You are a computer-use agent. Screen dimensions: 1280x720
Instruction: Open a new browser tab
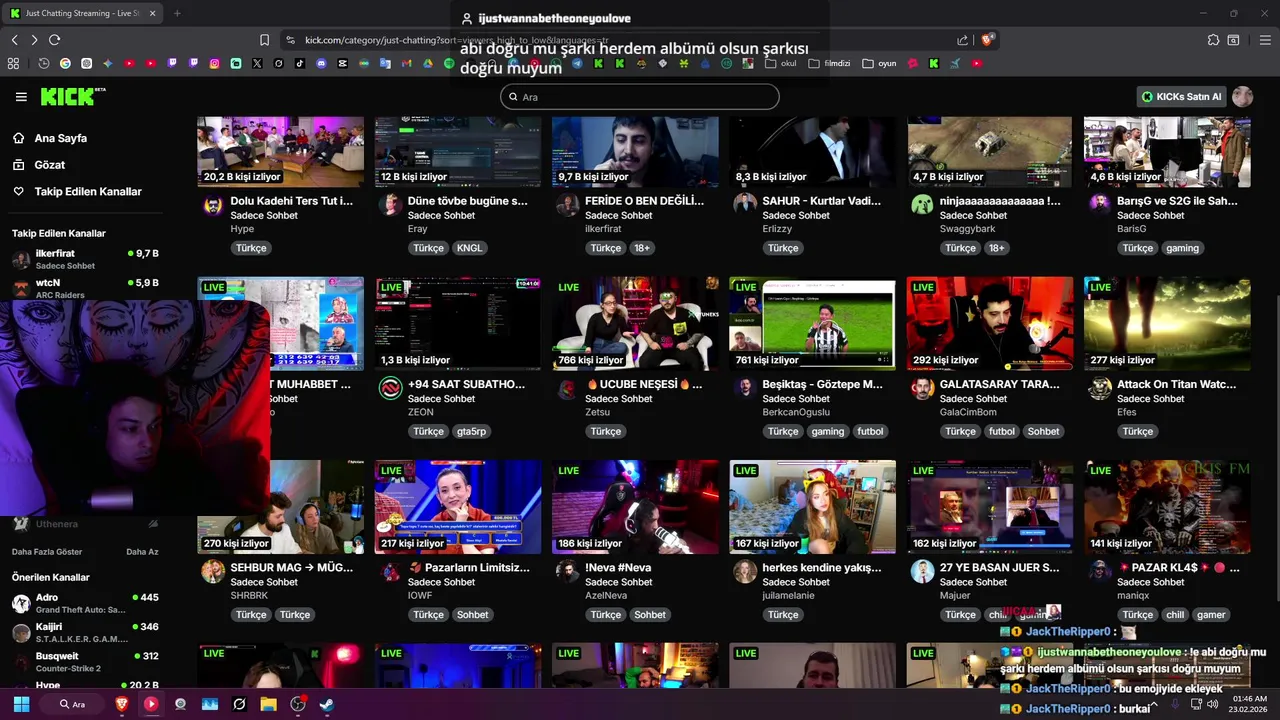[177, 14]
